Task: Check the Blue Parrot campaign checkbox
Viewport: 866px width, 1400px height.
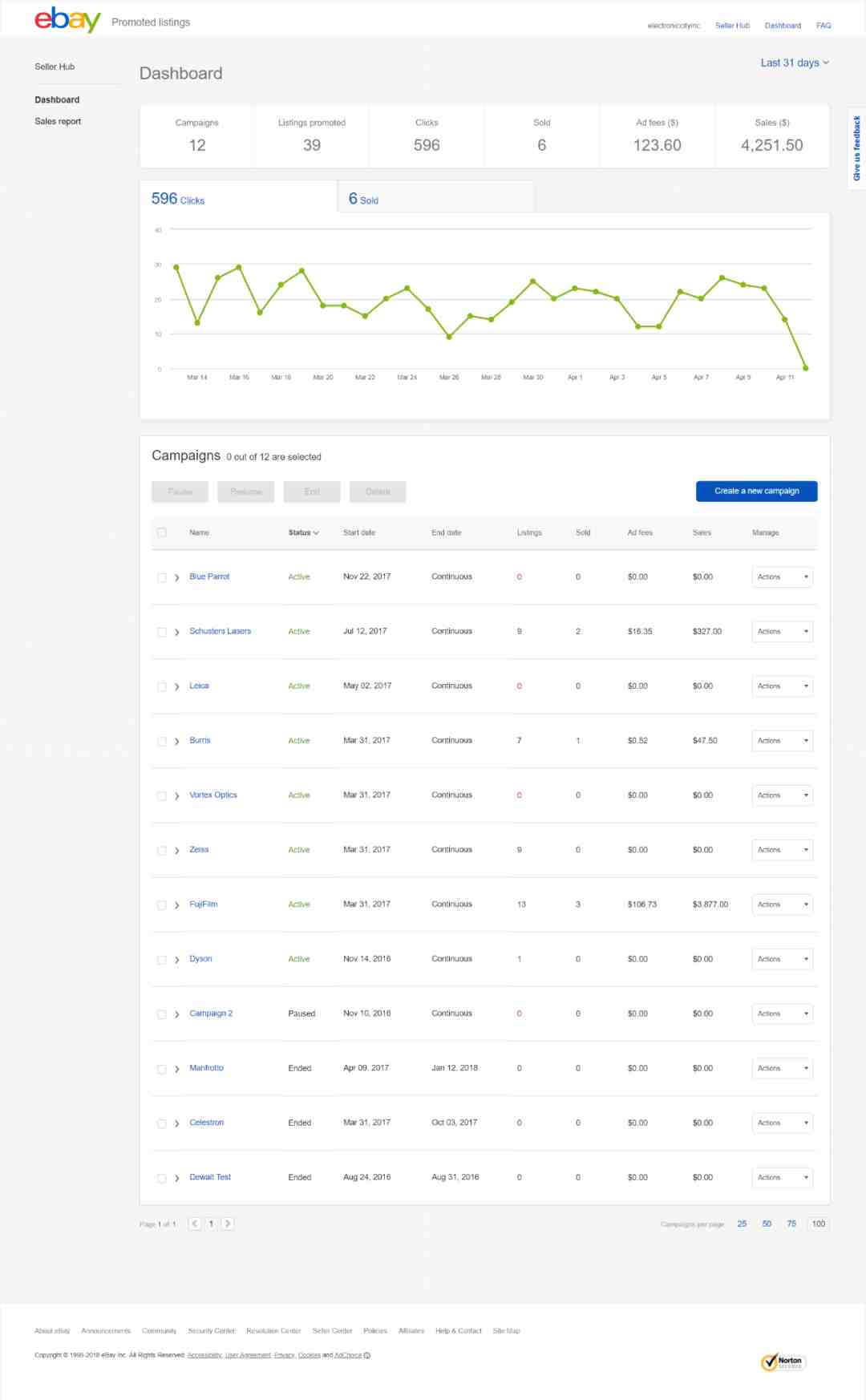Action: tap(162, 577)
